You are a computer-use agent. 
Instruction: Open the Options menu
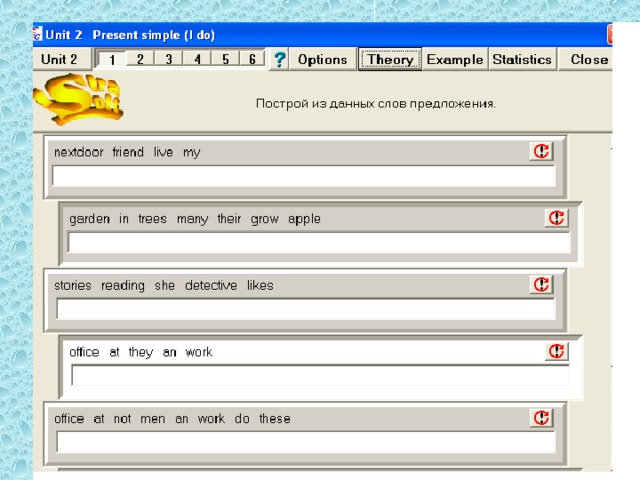[322, 60]
